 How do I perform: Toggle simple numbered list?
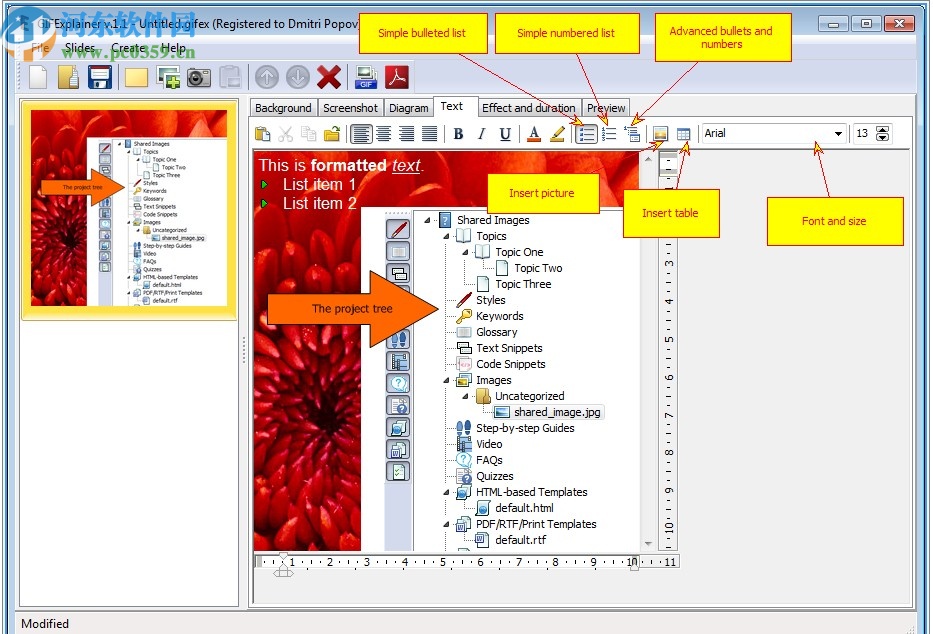(x=609, y=134)
